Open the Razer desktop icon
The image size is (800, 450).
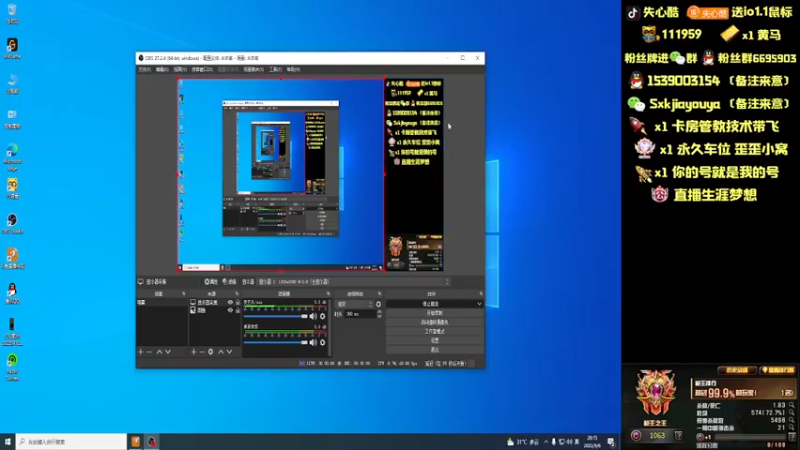pos(12,367)
